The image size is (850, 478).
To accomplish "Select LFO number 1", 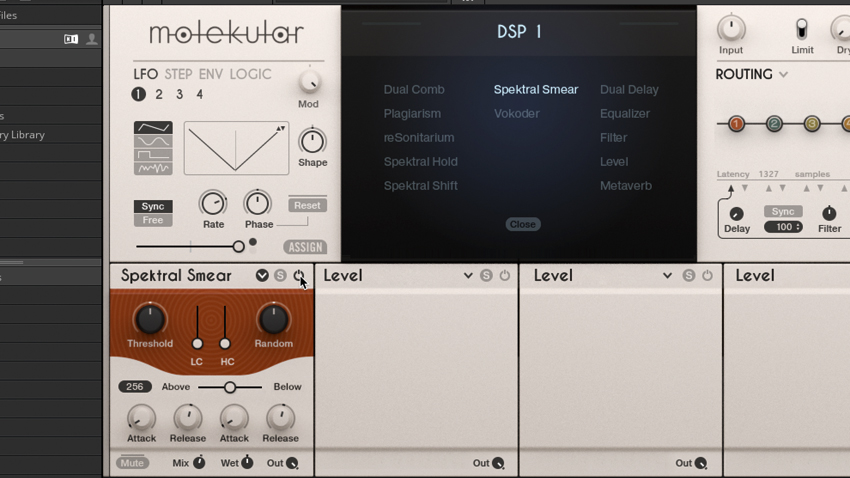I will tap(138, 94).
